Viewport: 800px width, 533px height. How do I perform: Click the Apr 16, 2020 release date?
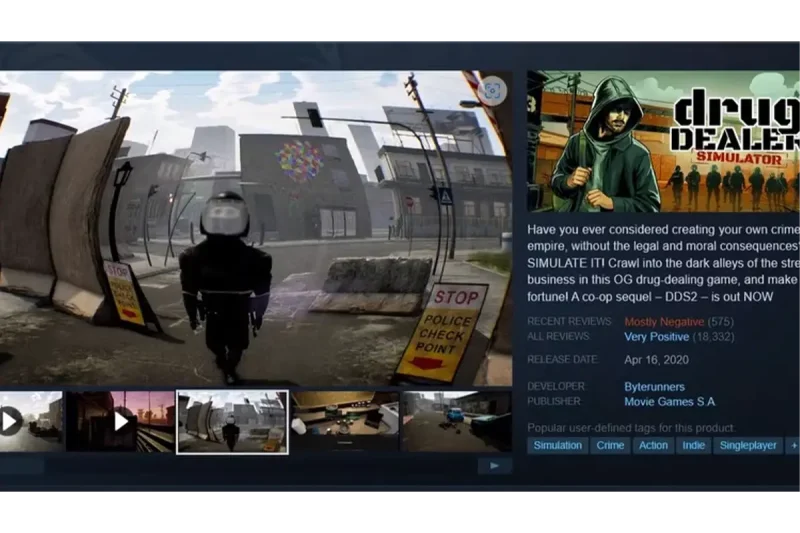coord(656,360)
